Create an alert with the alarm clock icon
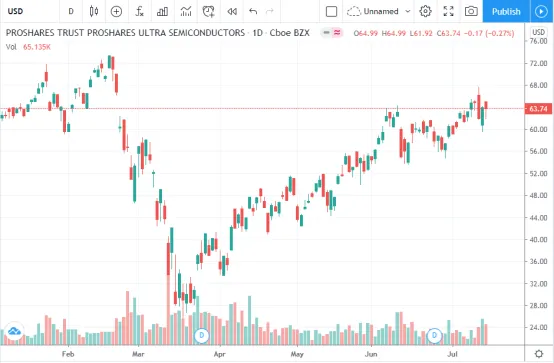Screen dimensions: 554x363 208,11
